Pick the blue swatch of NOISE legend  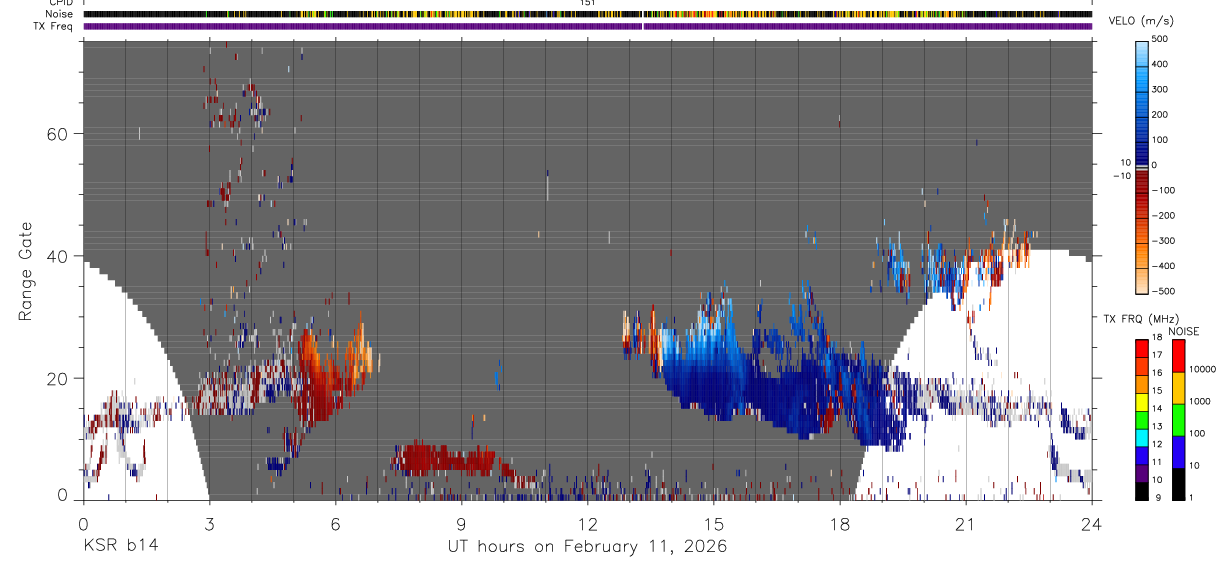1179,451
